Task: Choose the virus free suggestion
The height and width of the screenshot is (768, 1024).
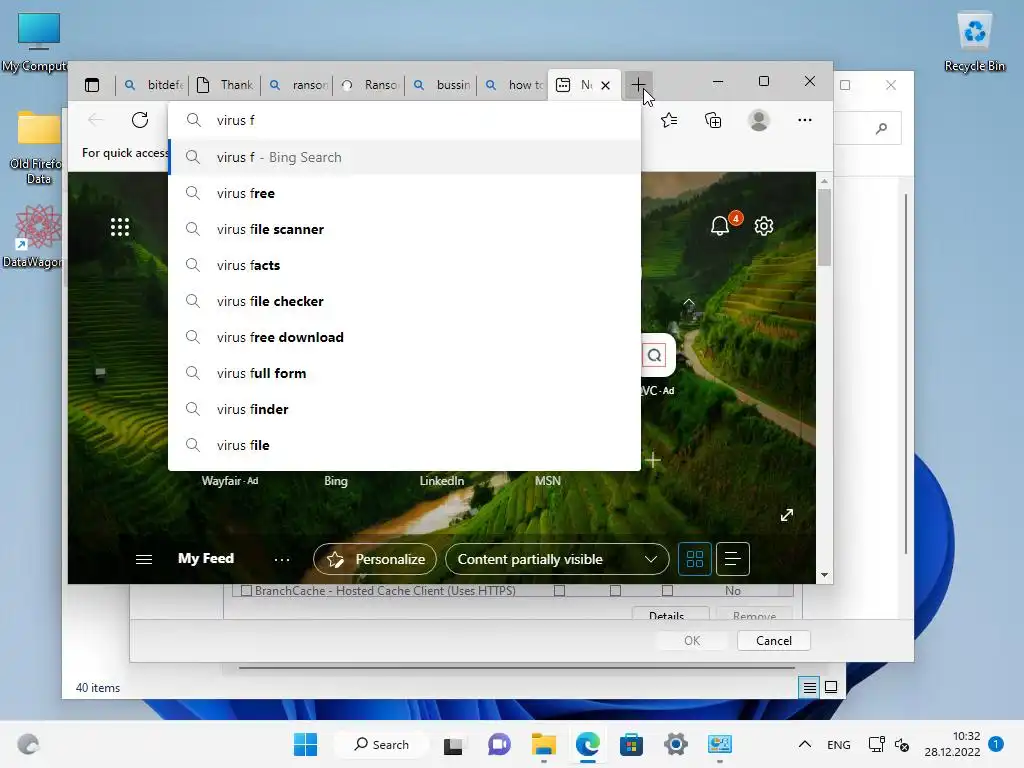Action: tap(404, 193)
